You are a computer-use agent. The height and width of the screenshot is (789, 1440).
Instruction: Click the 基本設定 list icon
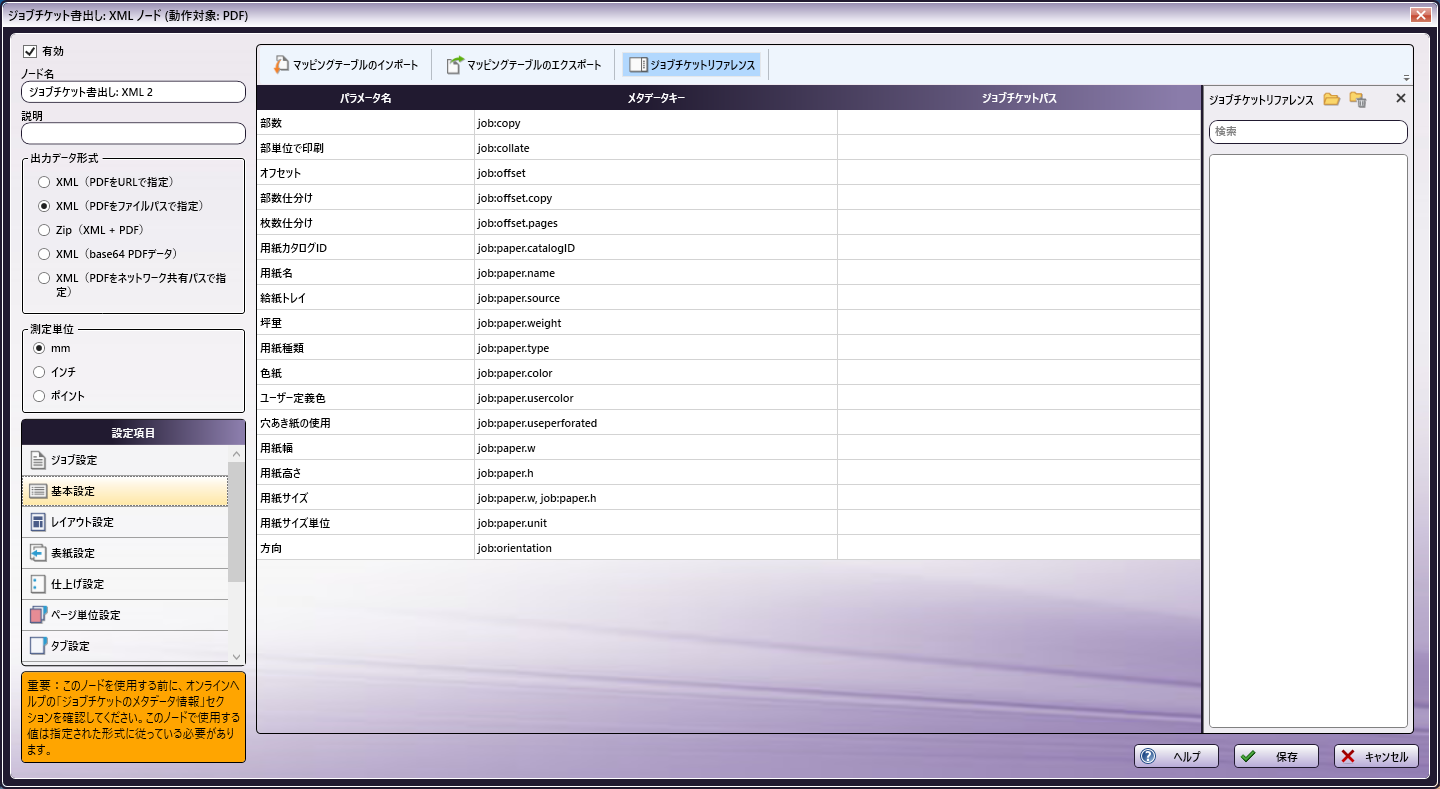(x=37, y=491)
